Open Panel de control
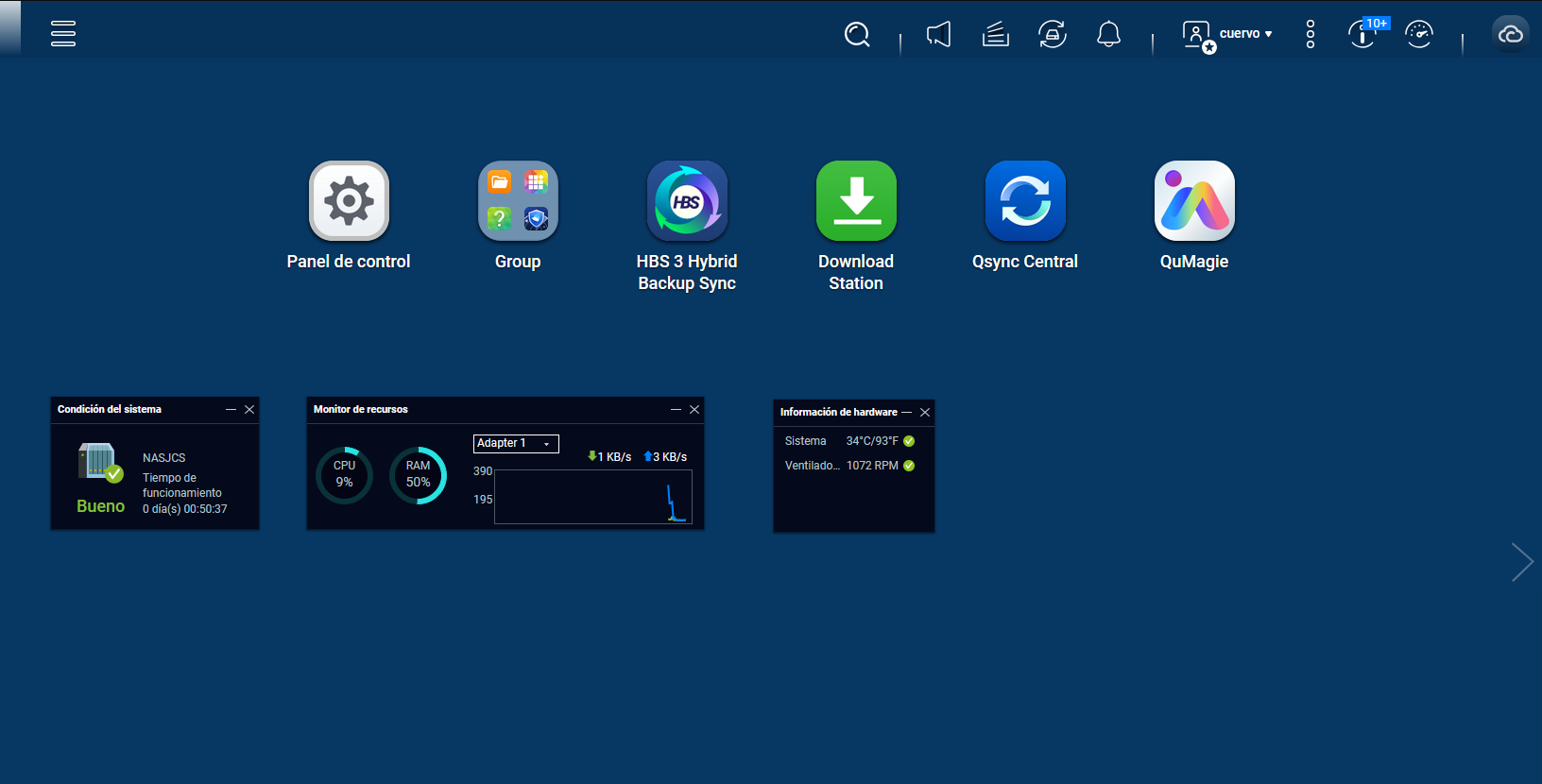This screenshot has width=1542, height=784. [349, 201]
